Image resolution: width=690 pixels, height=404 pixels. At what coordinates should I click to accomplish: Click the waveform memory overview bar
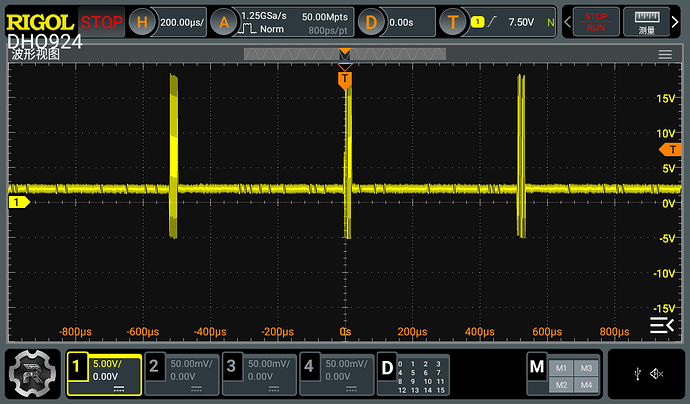[345, 54]
